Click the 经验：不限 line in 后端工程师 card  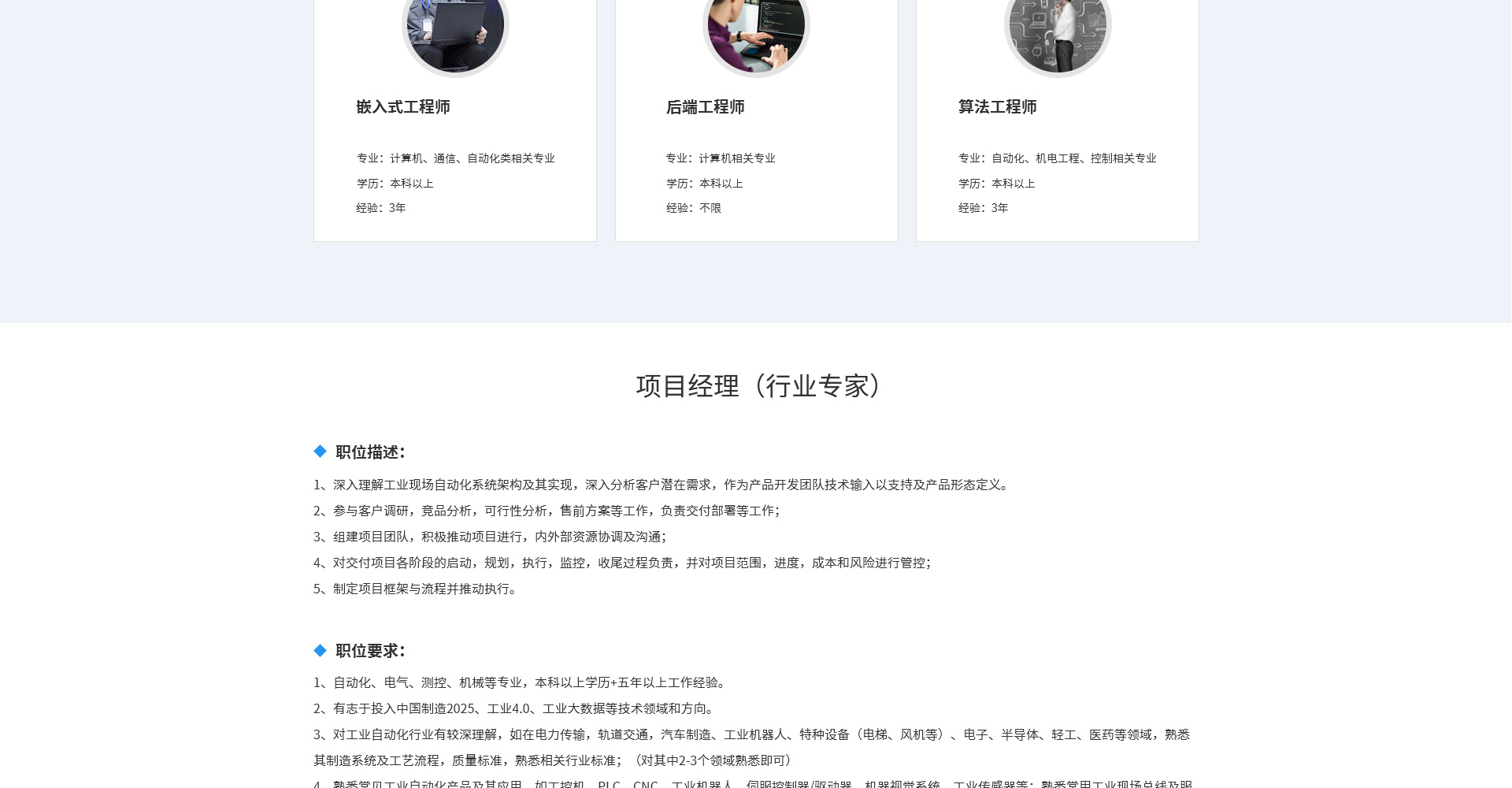tap(693, 208)
